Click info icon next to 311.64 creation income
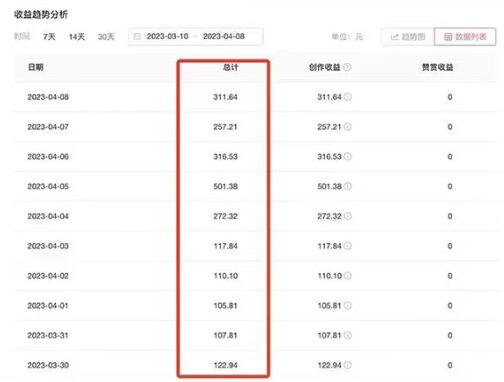504x382 pixels. [x=348, y=97]
